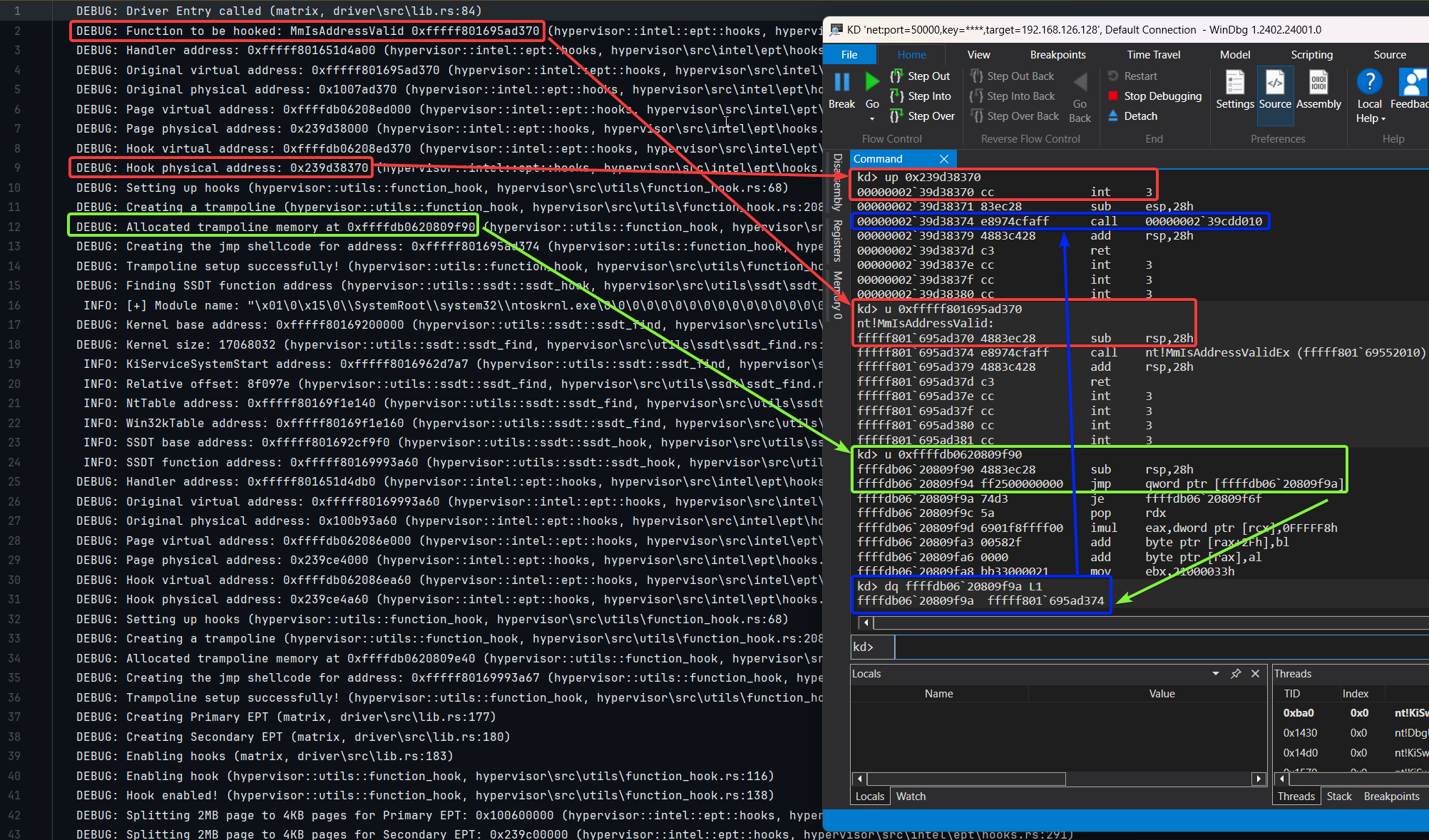Click the Stop Debugging icon

1112,96
